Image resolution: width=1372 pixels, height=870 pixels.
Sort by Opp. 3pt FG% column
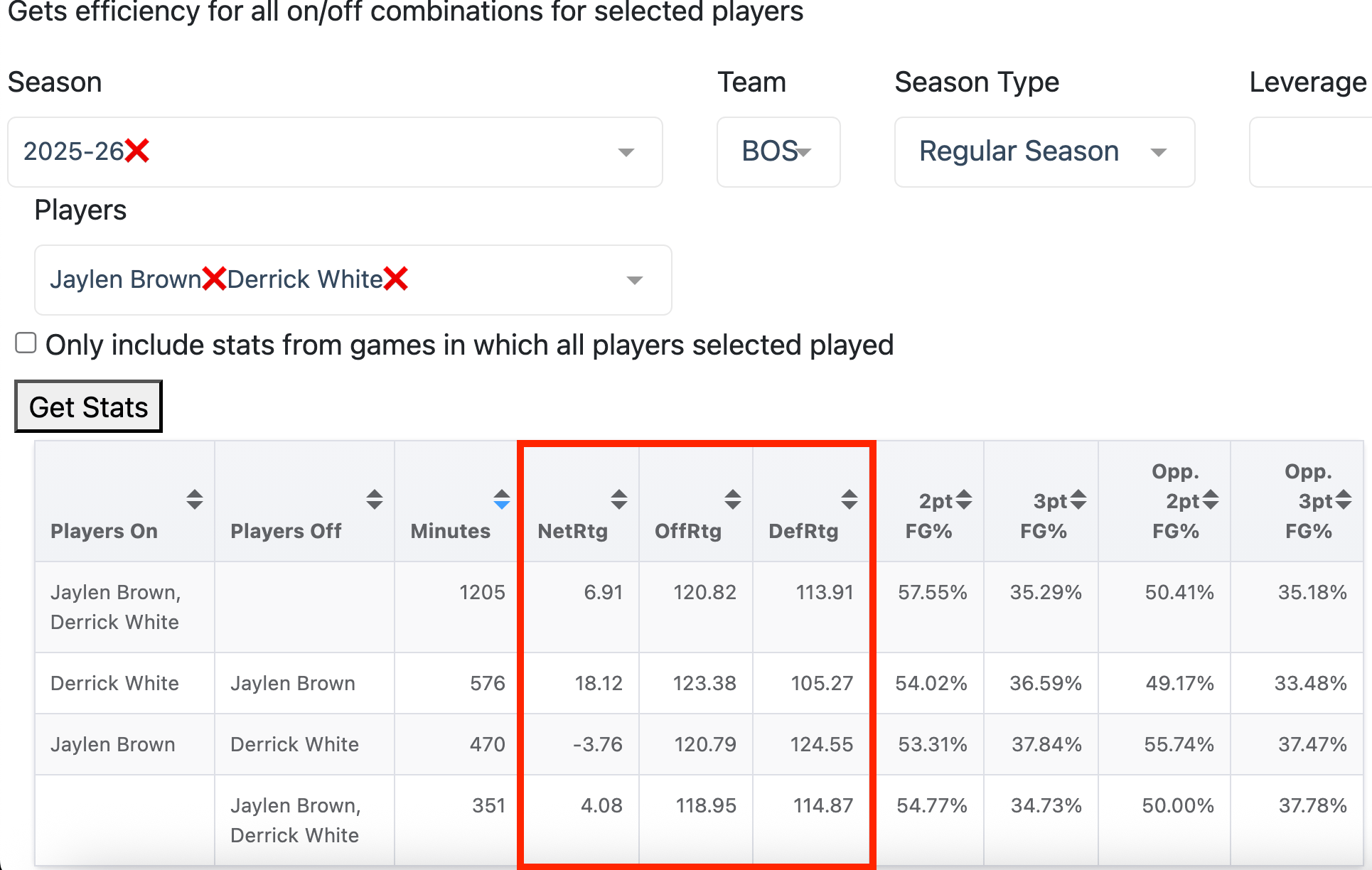[1344, 500]
